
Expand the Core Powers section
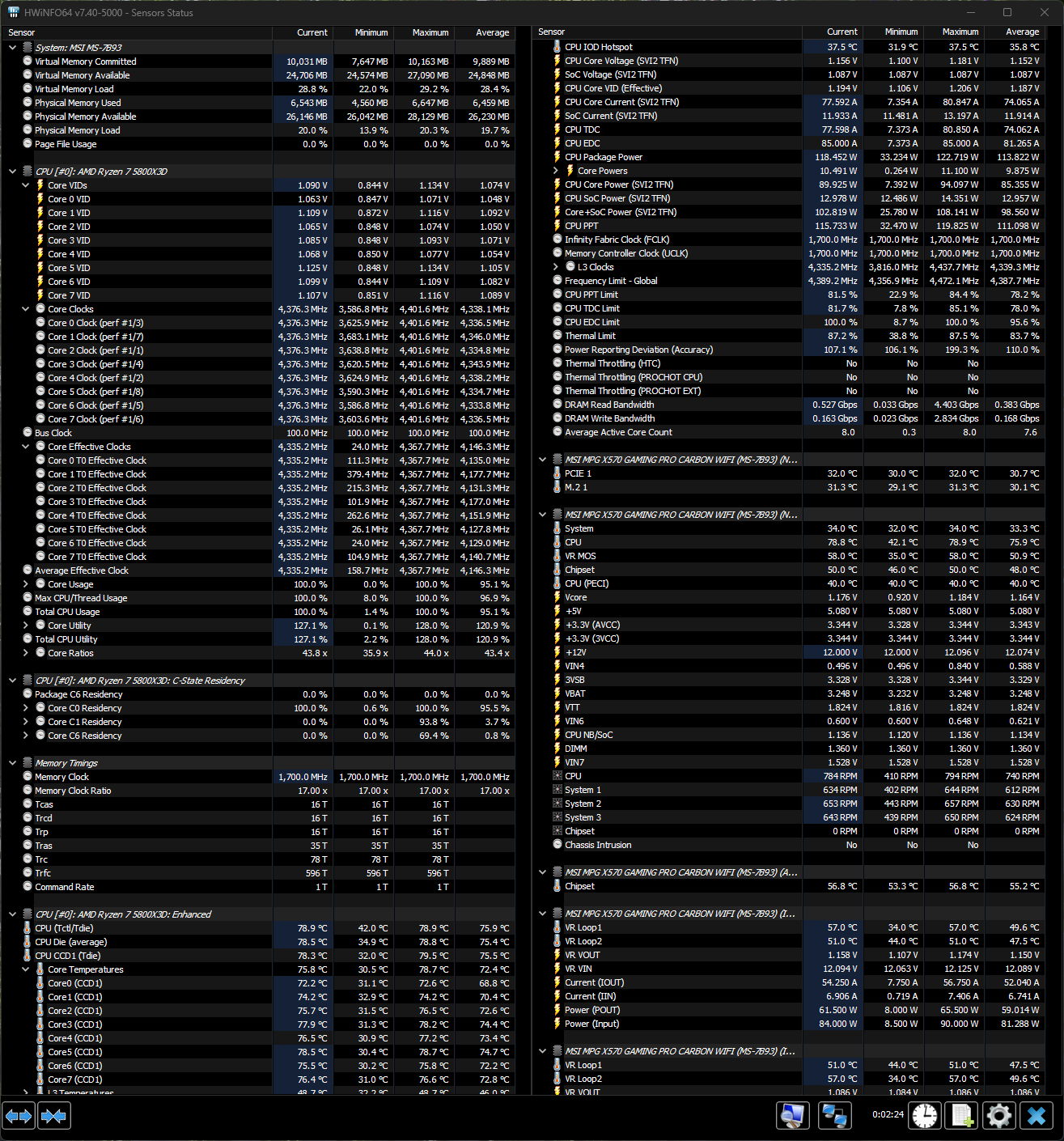coord(554,171)
